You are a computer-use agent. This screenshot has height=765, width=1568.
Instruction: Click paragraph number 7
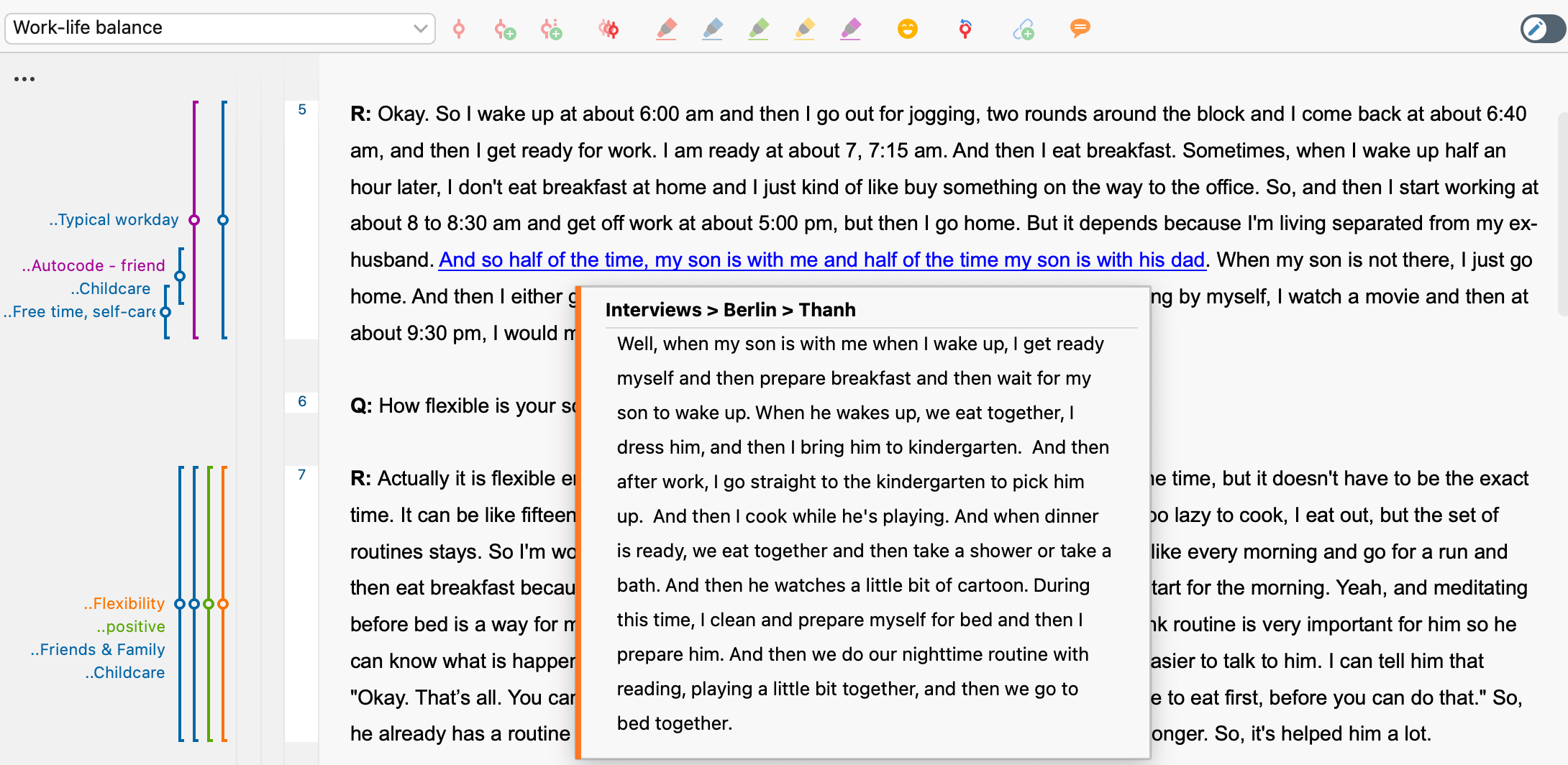(302, 475)
